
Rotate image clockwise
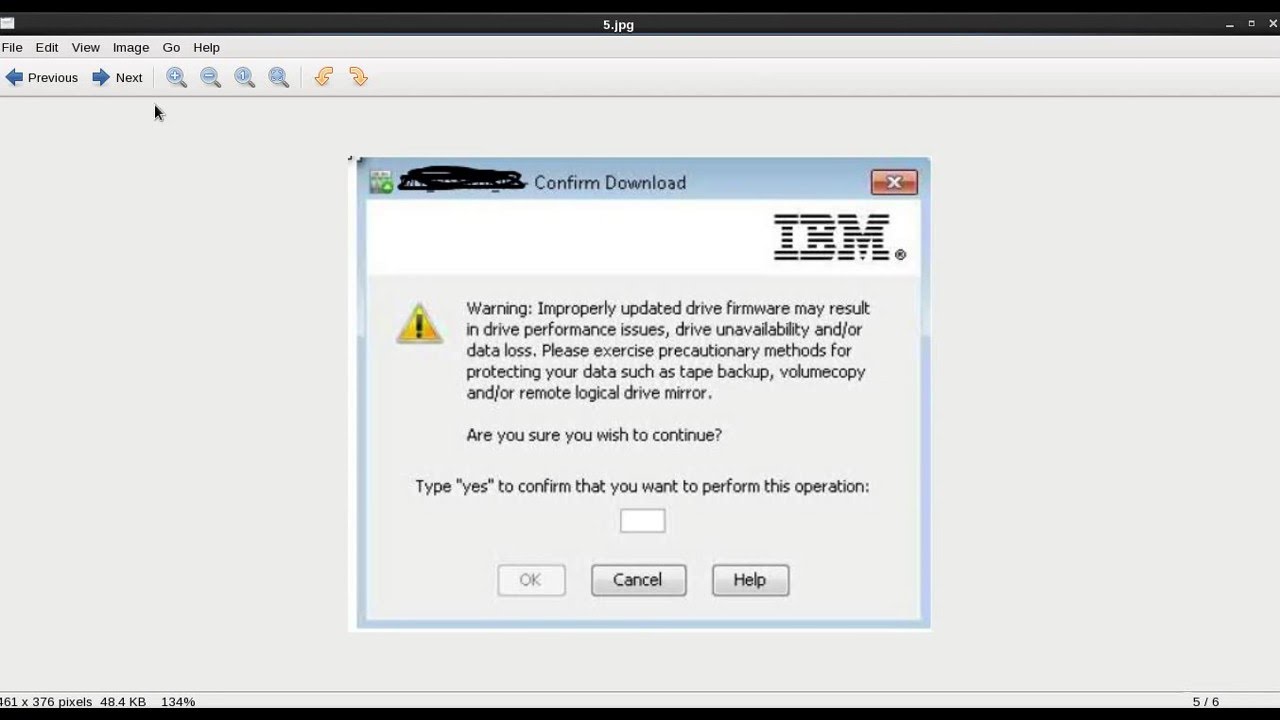coord(358,77)
